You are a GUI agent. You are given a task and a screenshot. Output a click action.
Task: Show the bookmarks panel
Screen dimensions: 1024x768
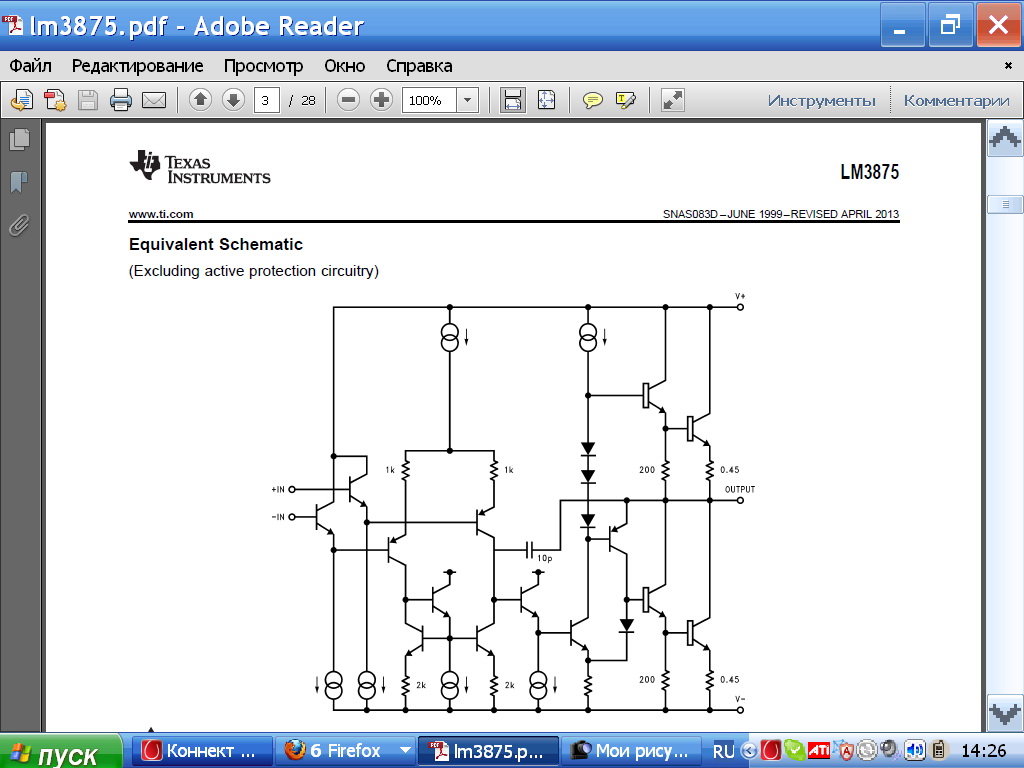[19, 182]
